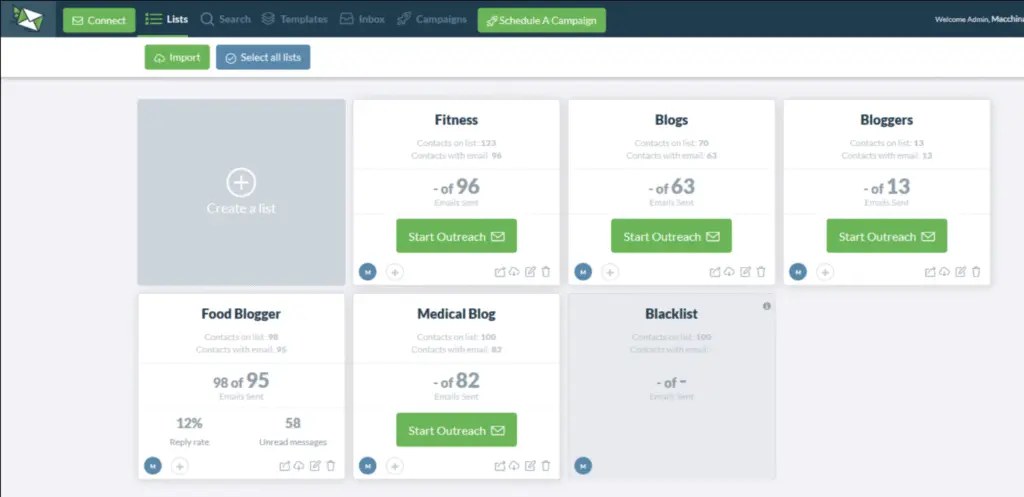Click the 58 Unread messages value
This screenshot has width=1024, height=497.
click(x=293, y=423)
